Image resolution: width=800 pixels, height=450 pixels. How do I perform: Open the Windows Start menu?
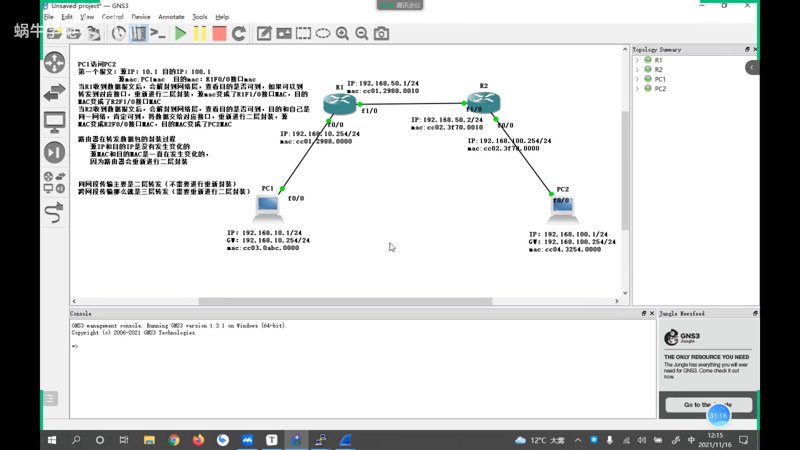(52, 440)
